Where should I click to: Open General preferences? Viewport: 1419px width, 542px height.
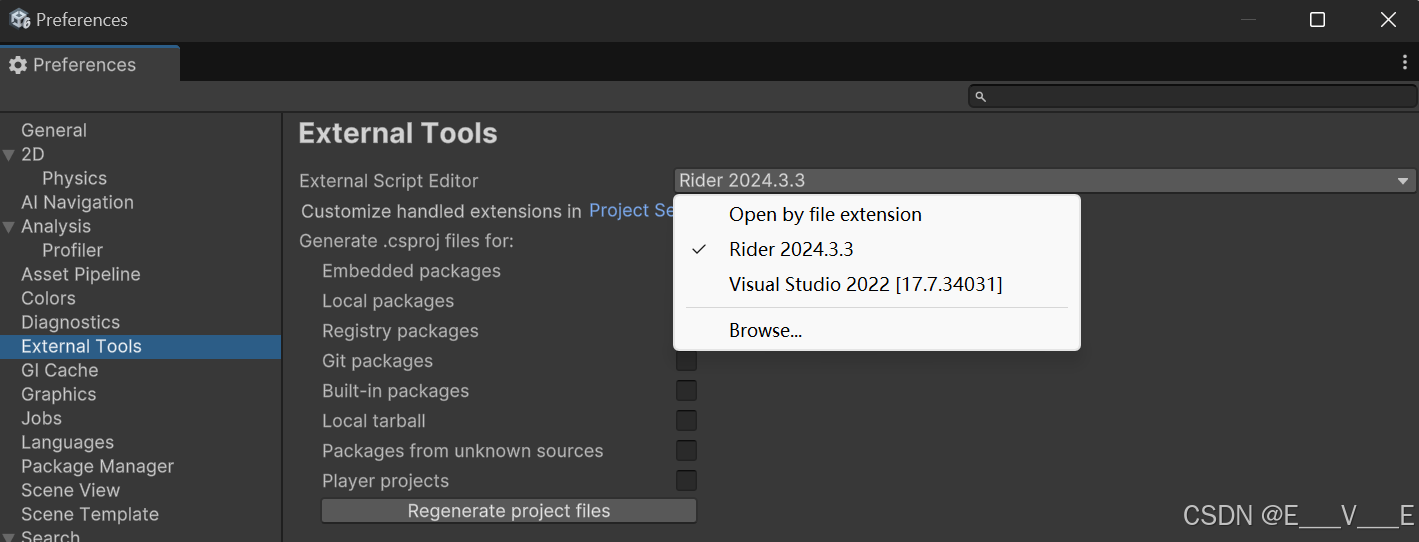click(x=54, y=131)
